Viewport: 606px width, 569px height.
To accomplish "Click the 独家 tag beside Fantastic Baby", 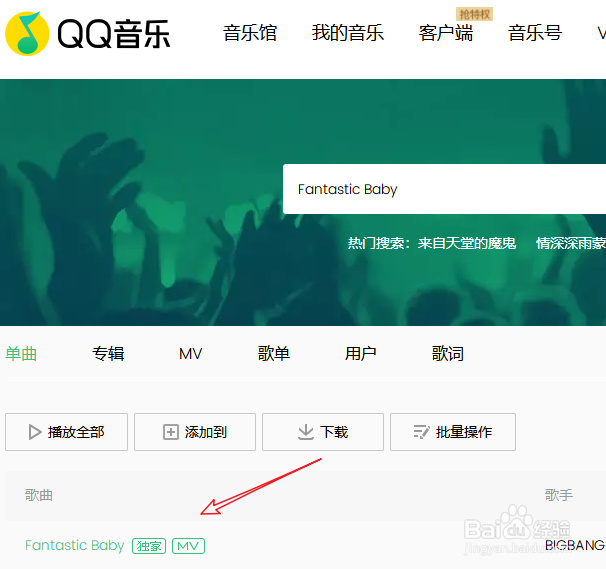I will point(149,546).
